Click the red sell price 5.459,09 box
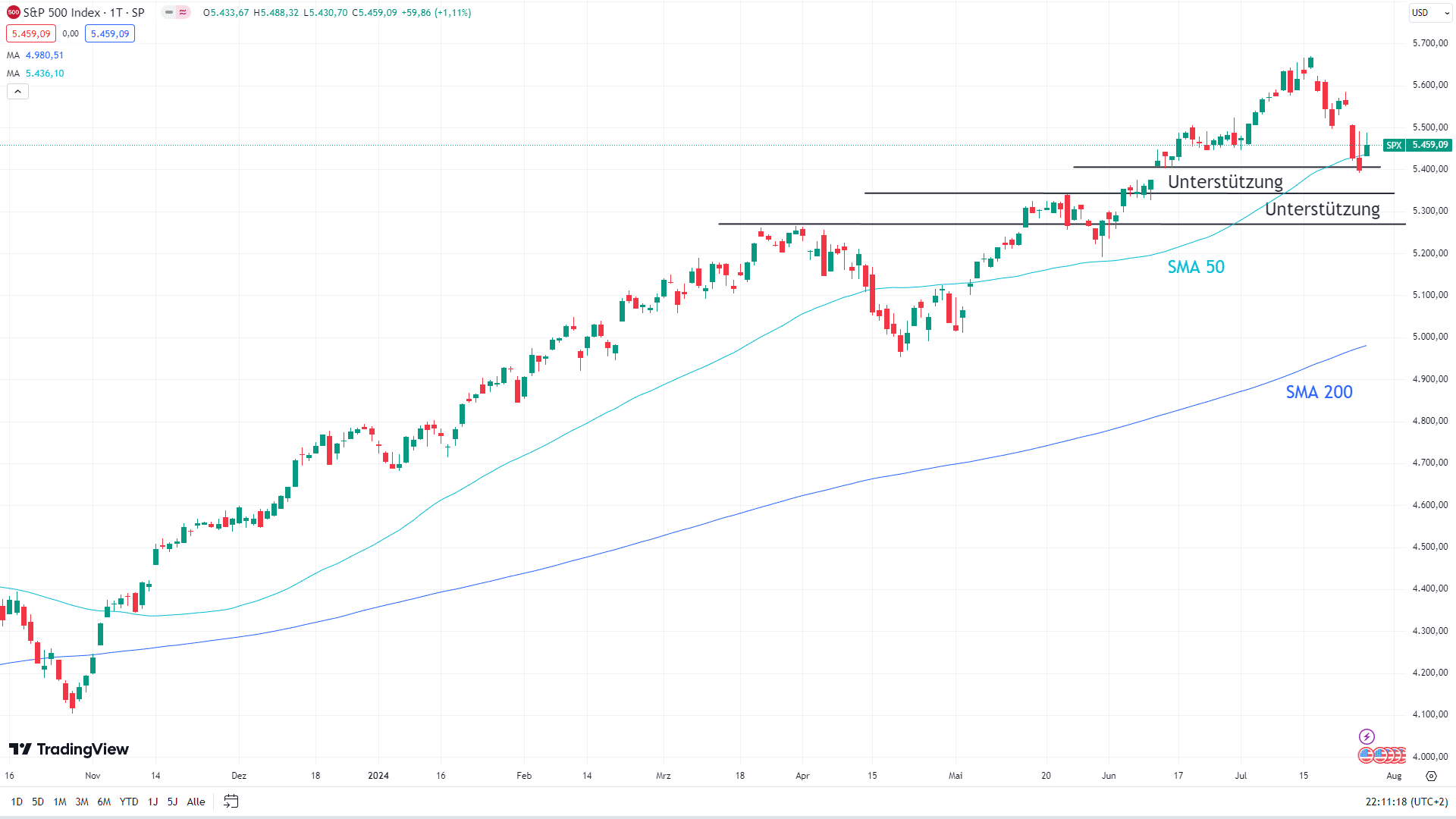This screenshot has width=1456, height=819. pyautogui.click(x=31, y=34)
